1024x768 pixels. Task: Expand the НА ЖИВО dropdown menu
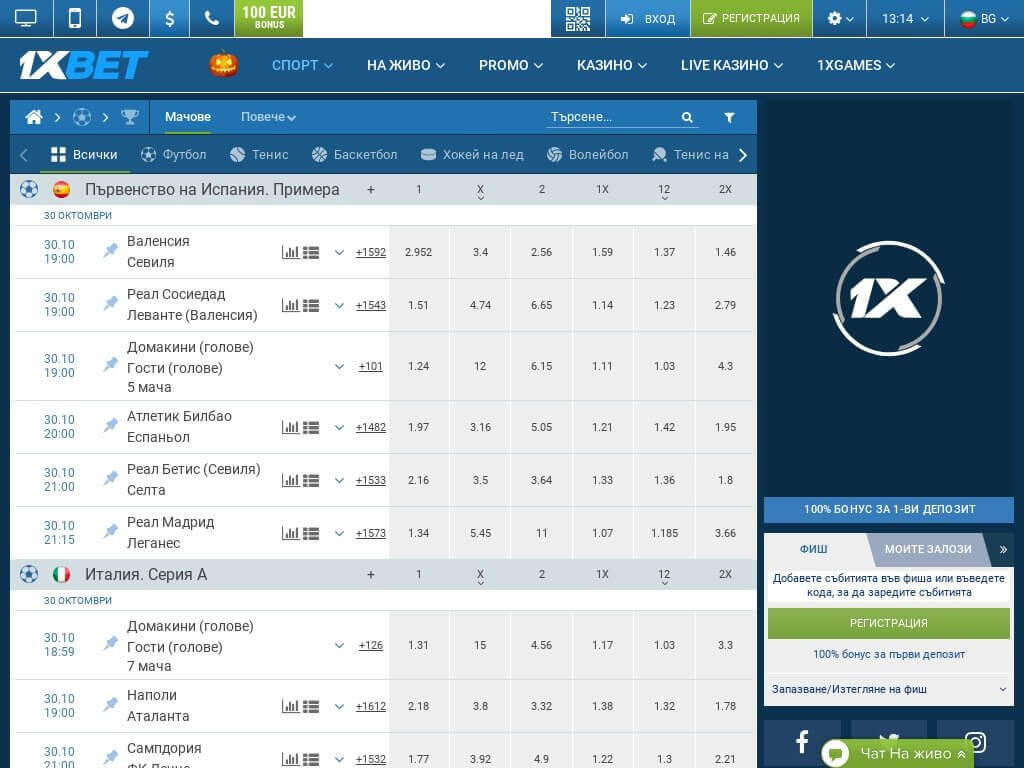coord(405,65)
